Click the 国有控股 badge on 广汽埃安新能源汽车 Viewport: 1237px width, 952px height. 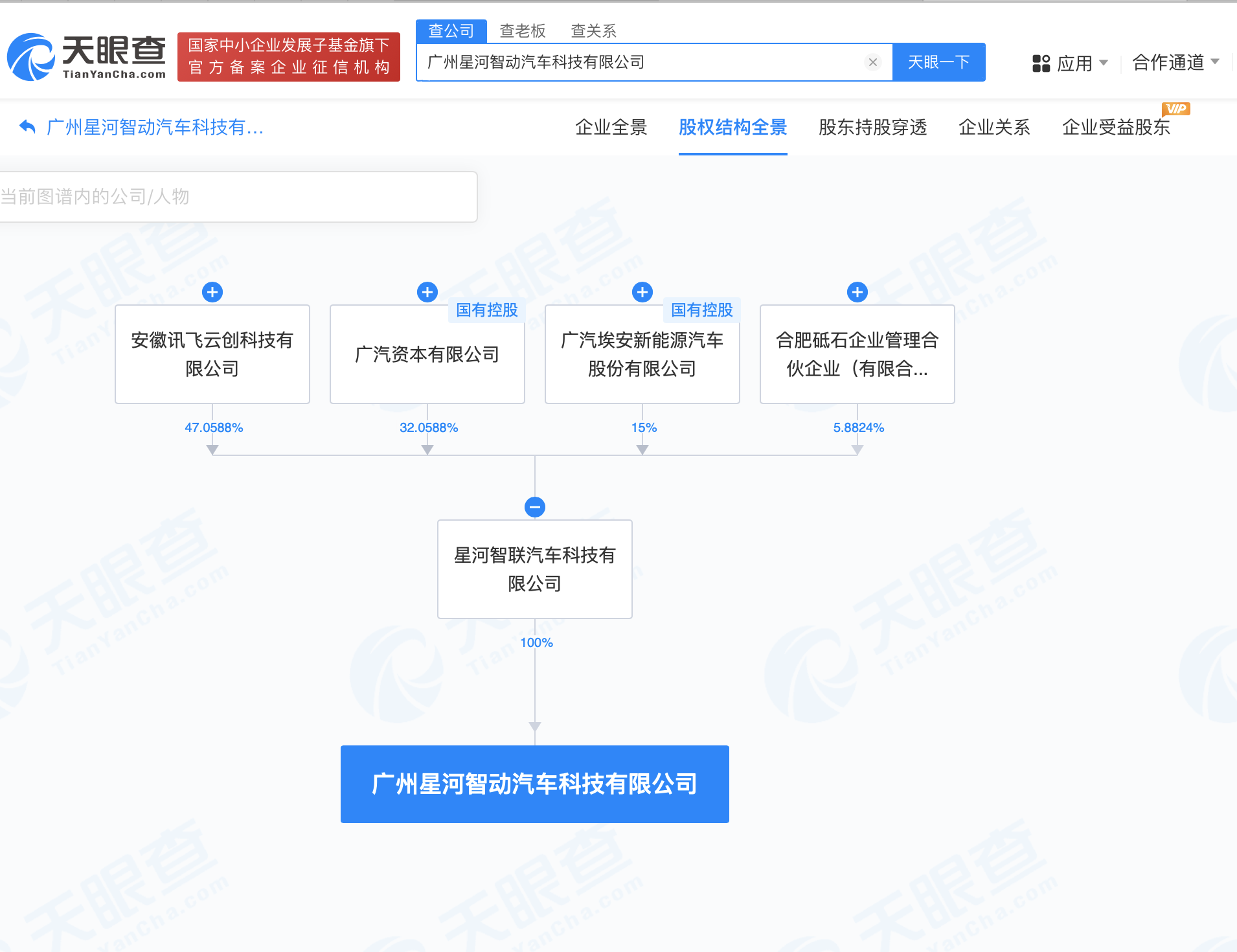click(701, 310)
